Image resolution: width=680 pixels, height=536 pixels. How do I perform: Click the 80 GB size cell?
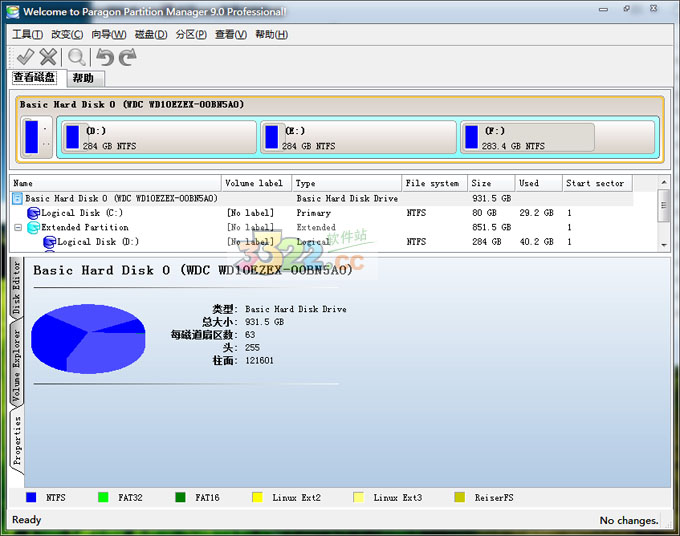484,213
